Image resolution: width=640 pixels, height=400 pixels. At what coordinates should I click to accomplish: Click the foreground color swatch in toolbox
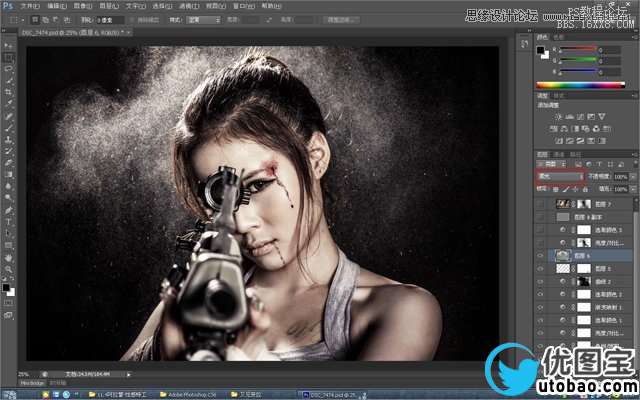(x=6, y=288)
